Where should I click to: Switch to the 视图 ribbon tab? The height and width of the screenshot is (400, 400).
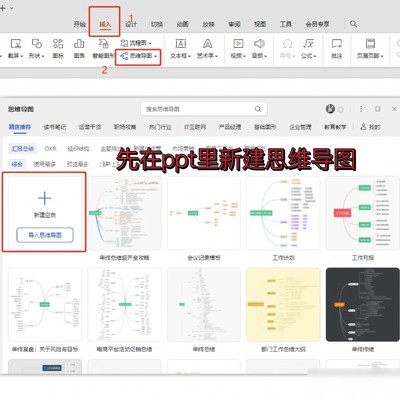(x=260, y=24)
